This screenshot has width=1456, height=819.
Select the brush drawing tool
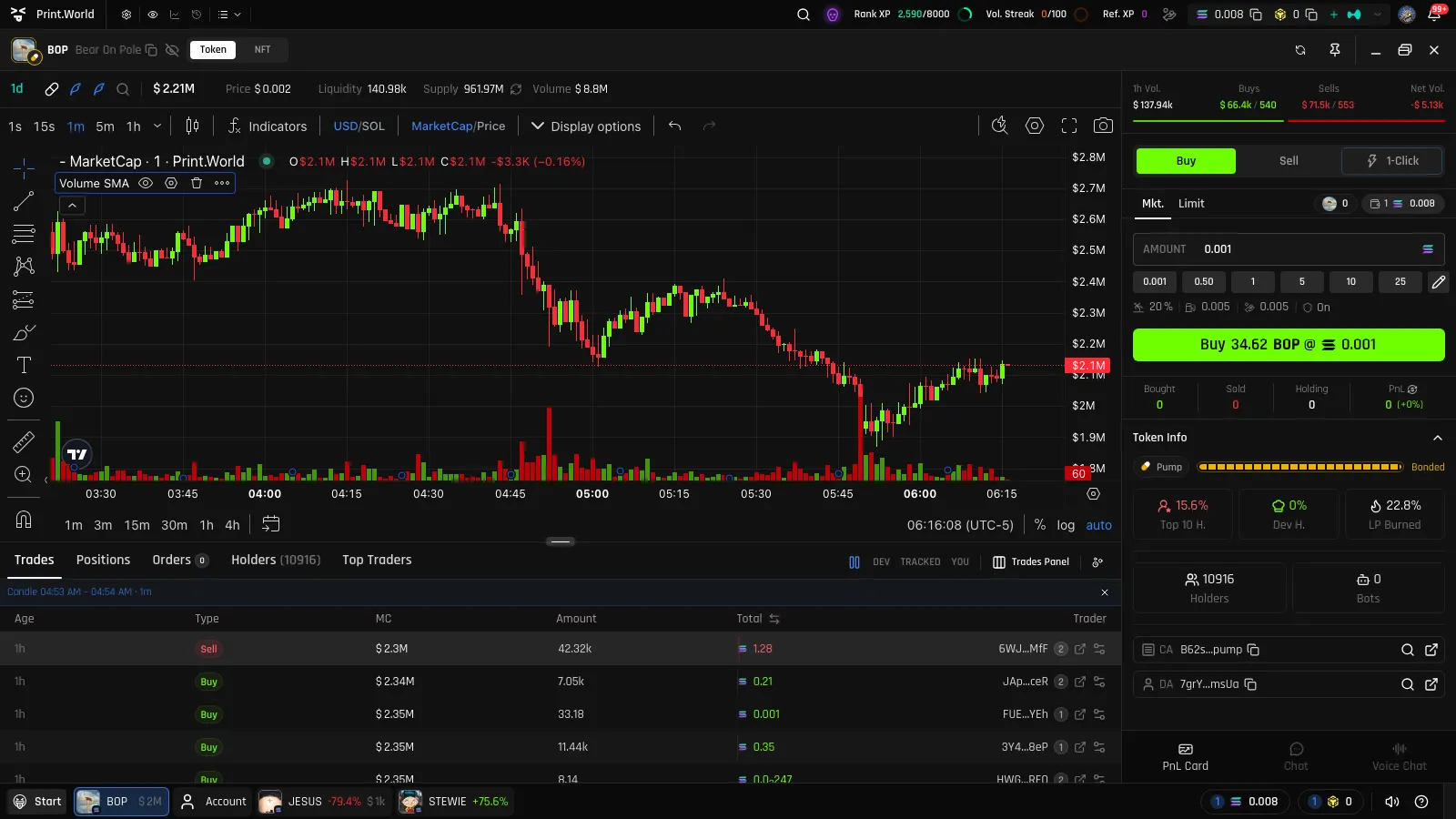24,332
